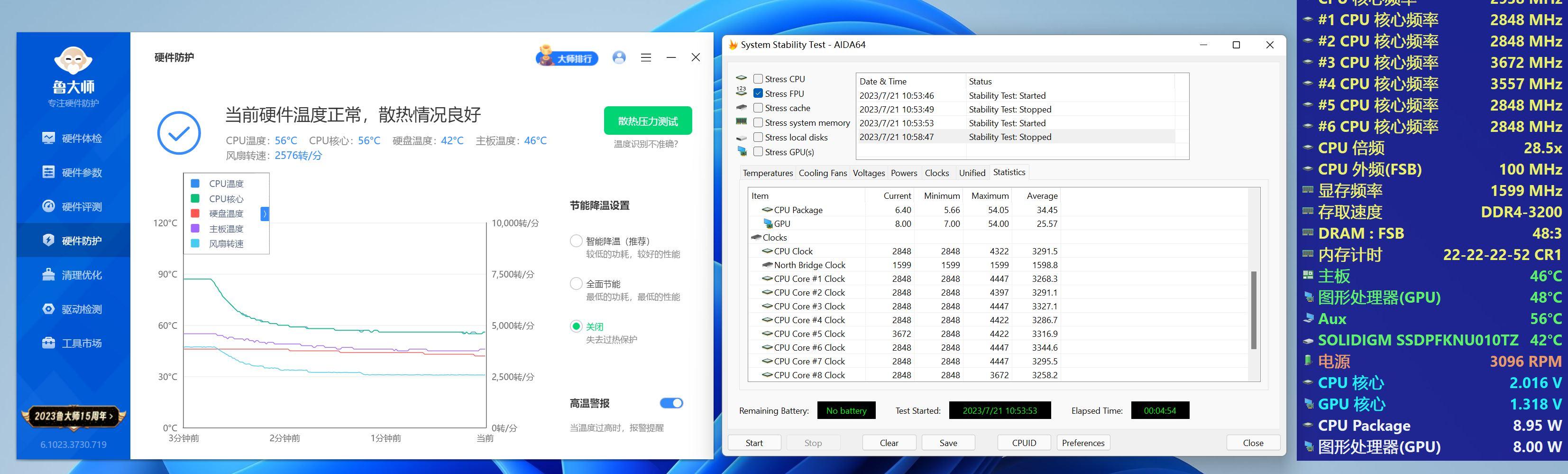This screenshot has width=1568, height=474.
Task: Open 清理优化 sidebar item
Action: (73, 275)
